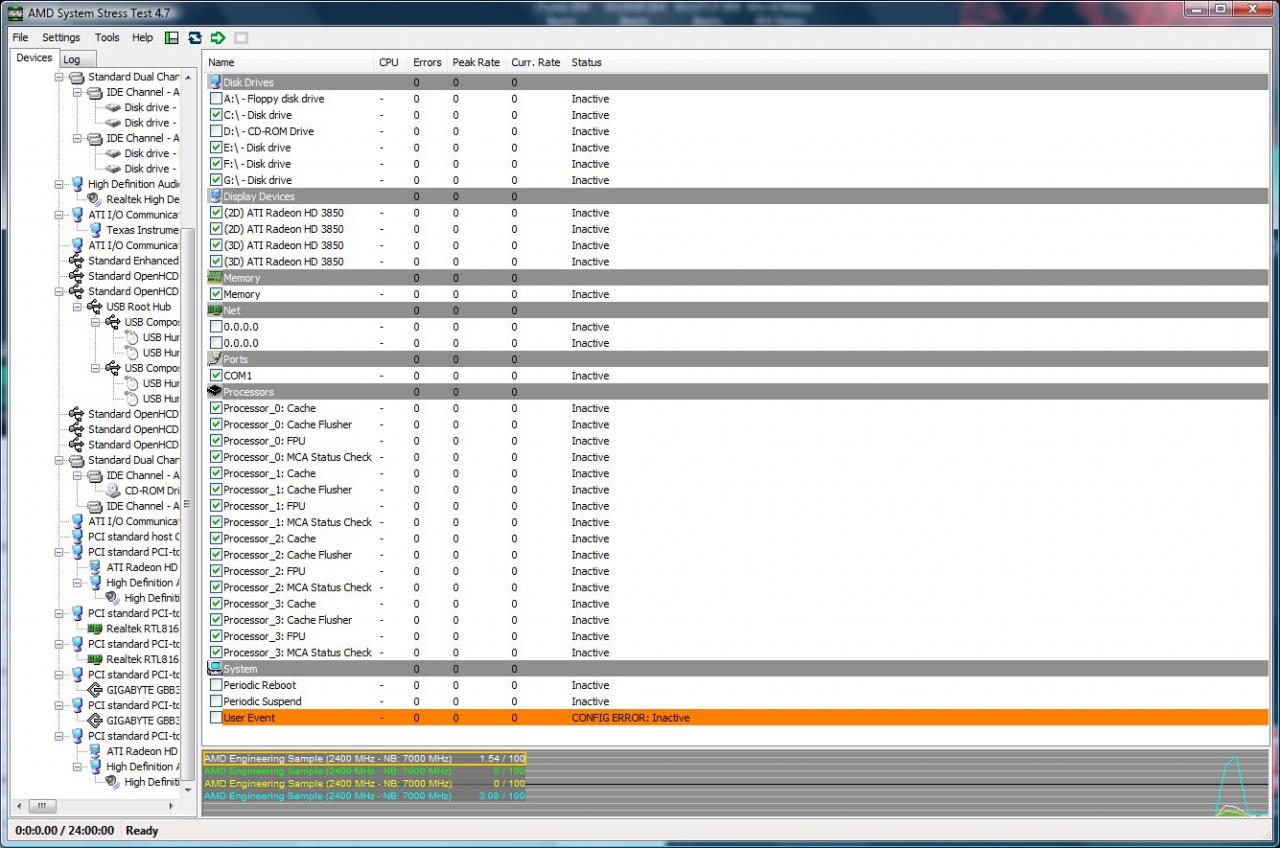The width and height of the screenshot is (1280, 848).
Task: Sort by the Errors column header
Action: click(427, 62)
